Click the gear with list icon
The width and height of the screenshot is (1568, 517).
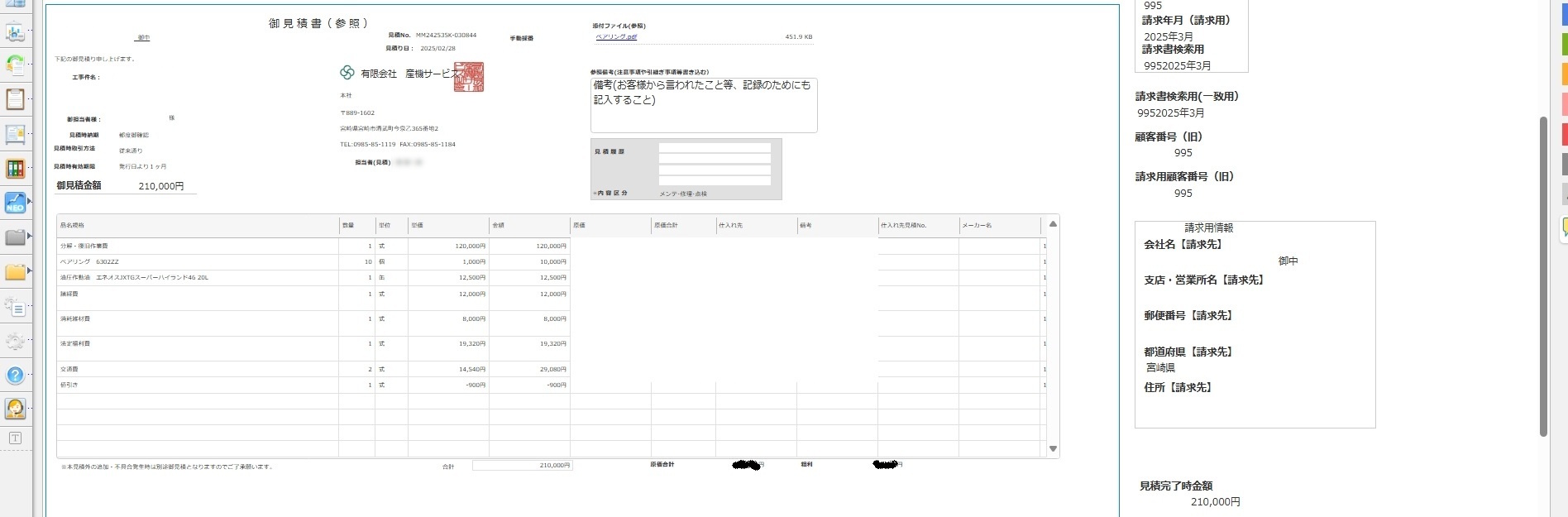tap(15, 307)
